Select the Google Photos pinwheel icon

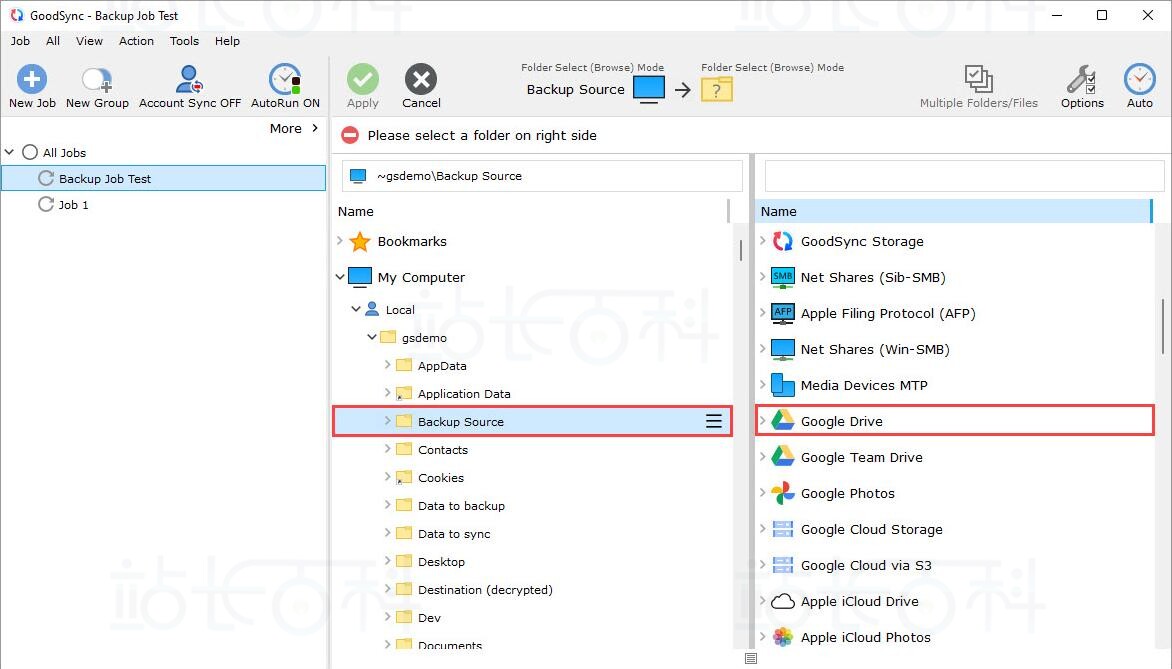[x=783, y=493]
